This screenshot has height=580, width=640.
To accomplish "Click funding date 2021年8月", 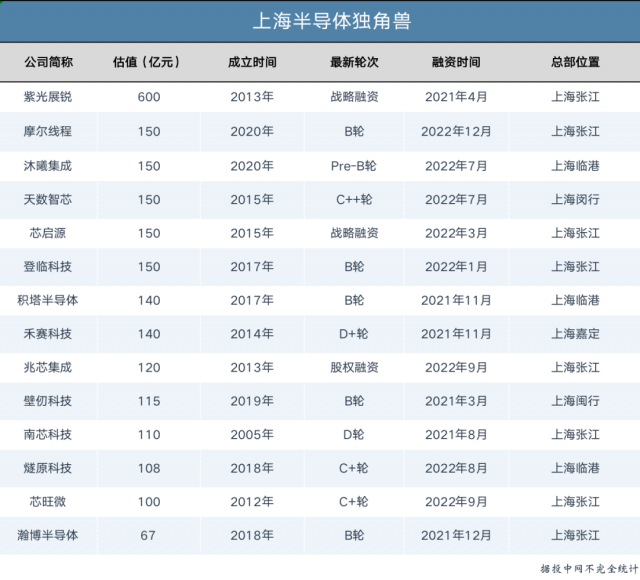I will pos(456,435).
